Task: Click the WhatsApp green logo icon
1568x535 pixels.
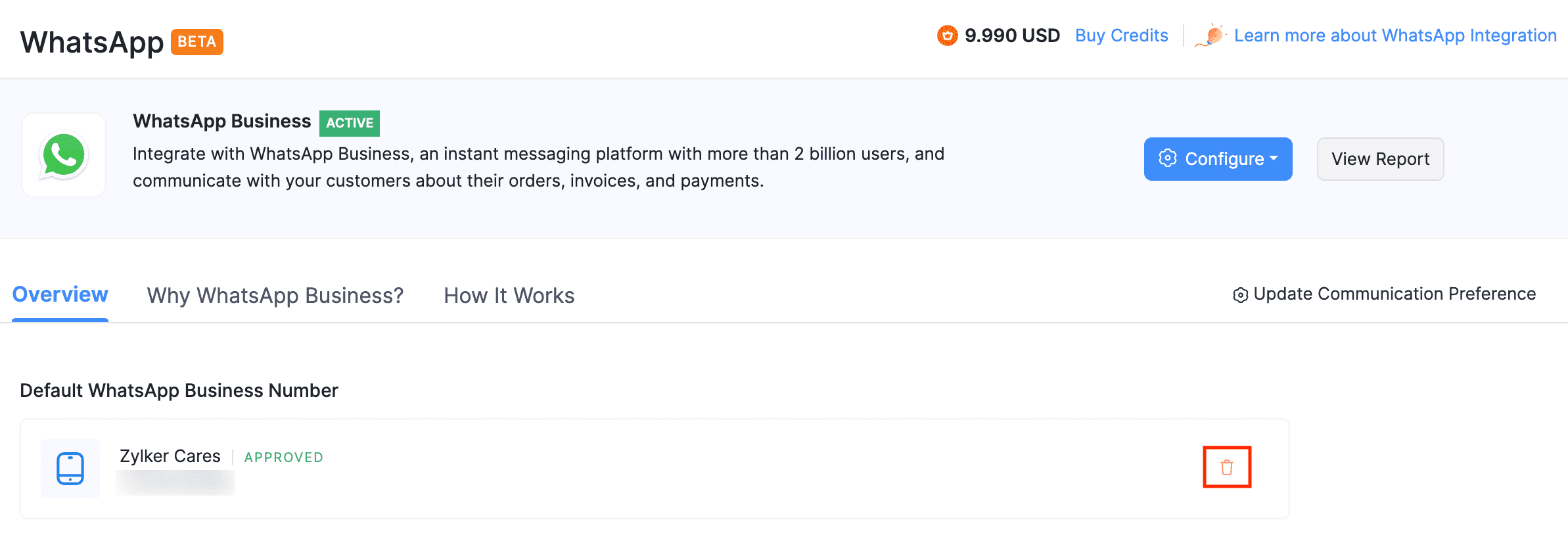Action: [64, 156]
